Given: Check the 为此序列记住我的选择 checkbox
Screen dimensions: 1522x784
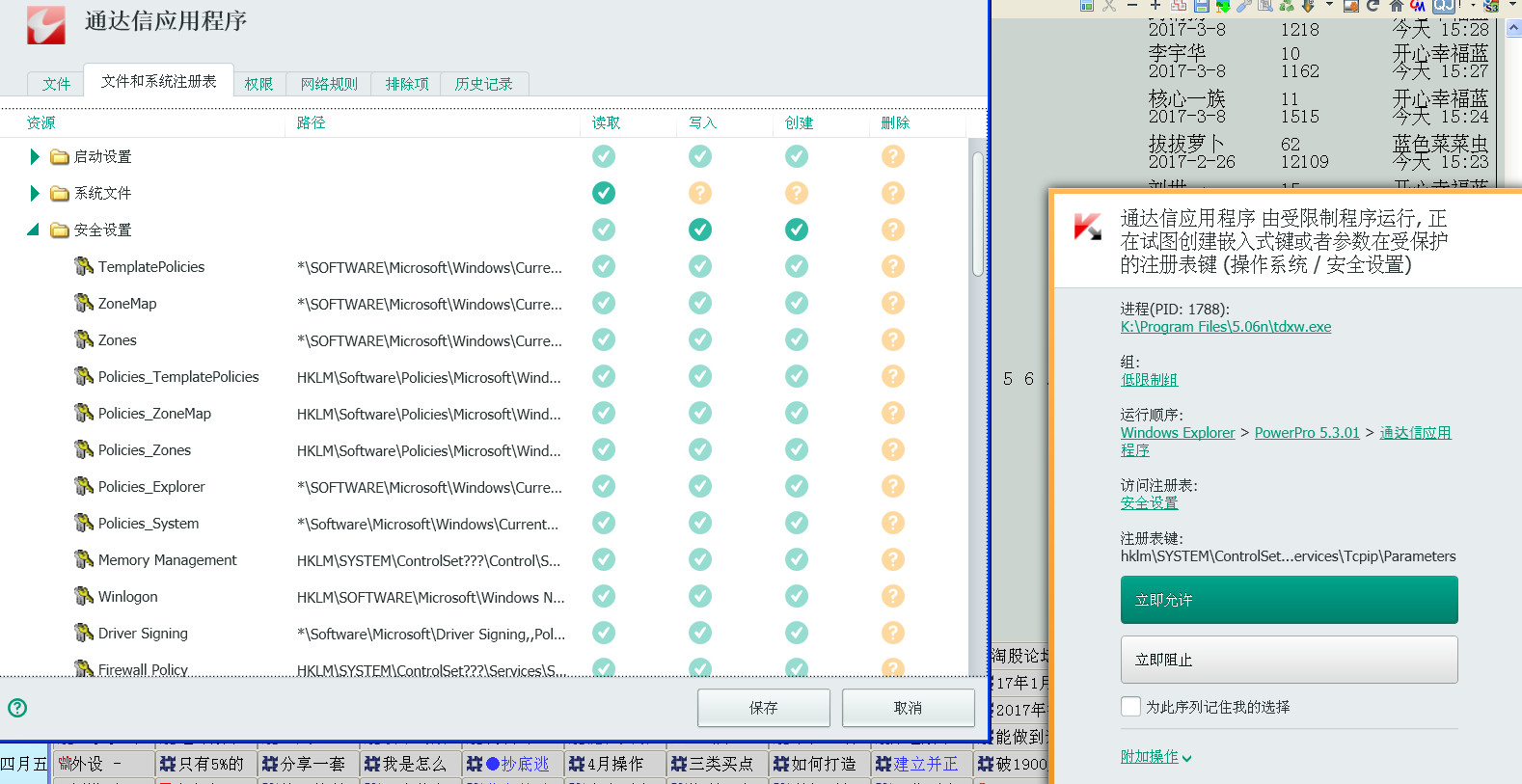Looking at the screenshot, I should [1130, 707].
